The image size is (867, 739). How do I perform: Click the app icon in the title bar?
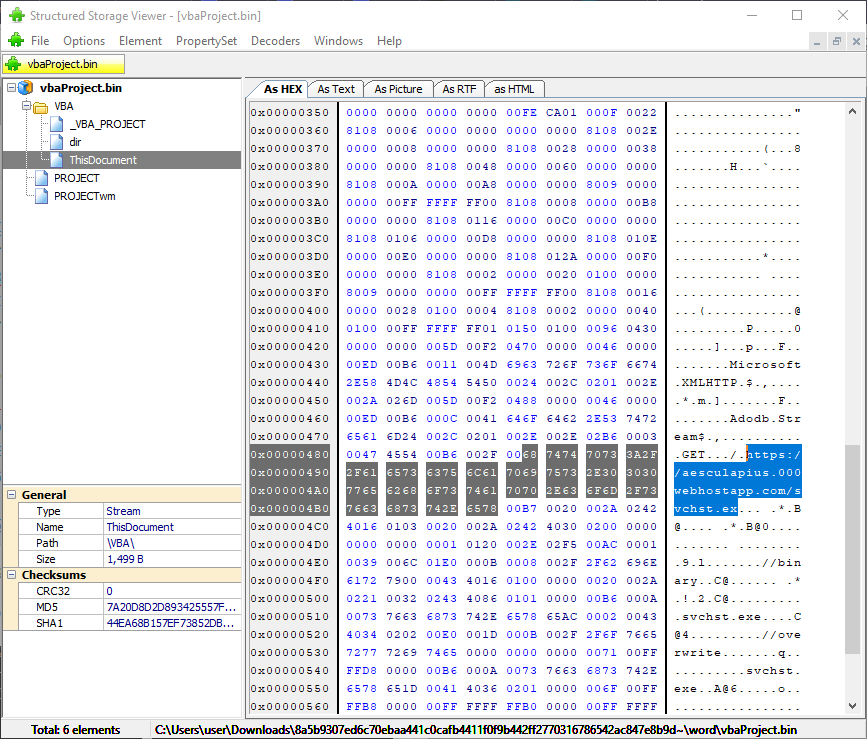point(17,15)
